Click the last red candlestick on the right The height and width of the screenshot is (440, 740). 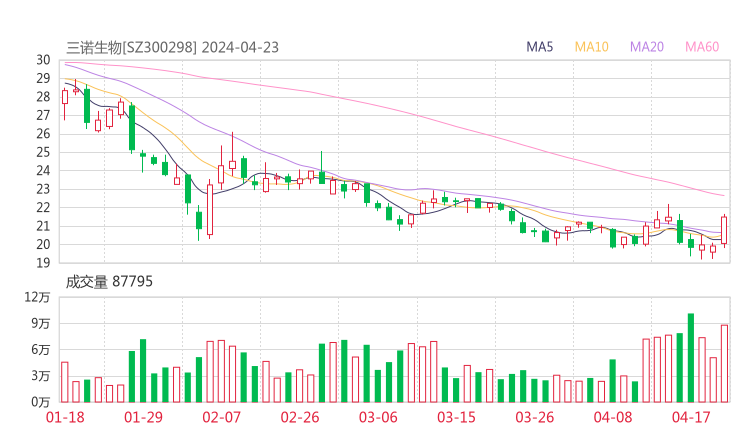[724, 230]
